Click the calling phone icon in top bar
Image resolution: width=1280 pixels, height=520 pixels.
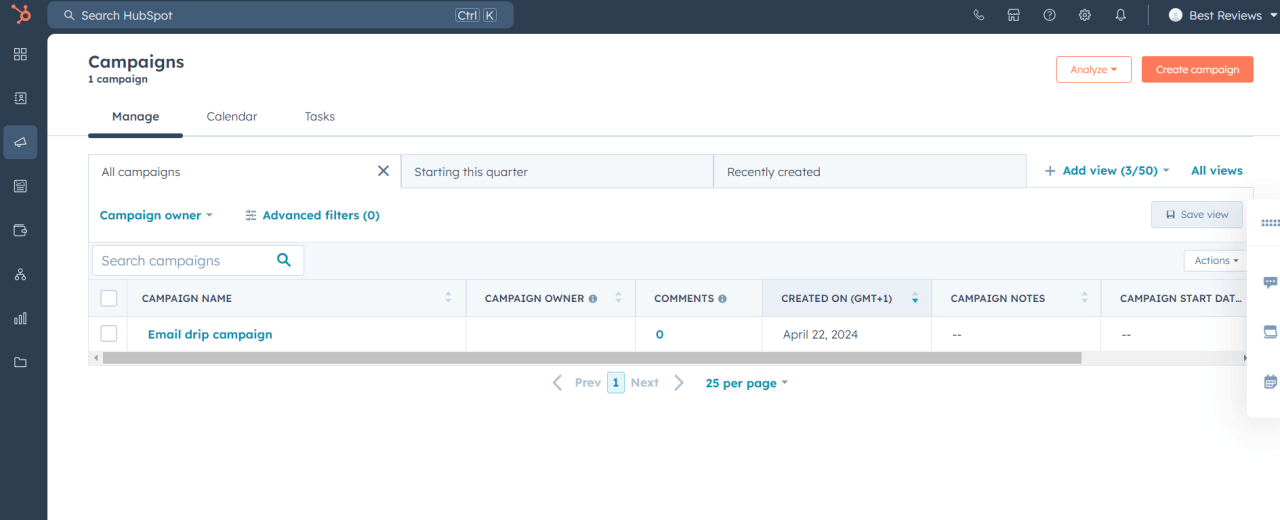(978, 15)
